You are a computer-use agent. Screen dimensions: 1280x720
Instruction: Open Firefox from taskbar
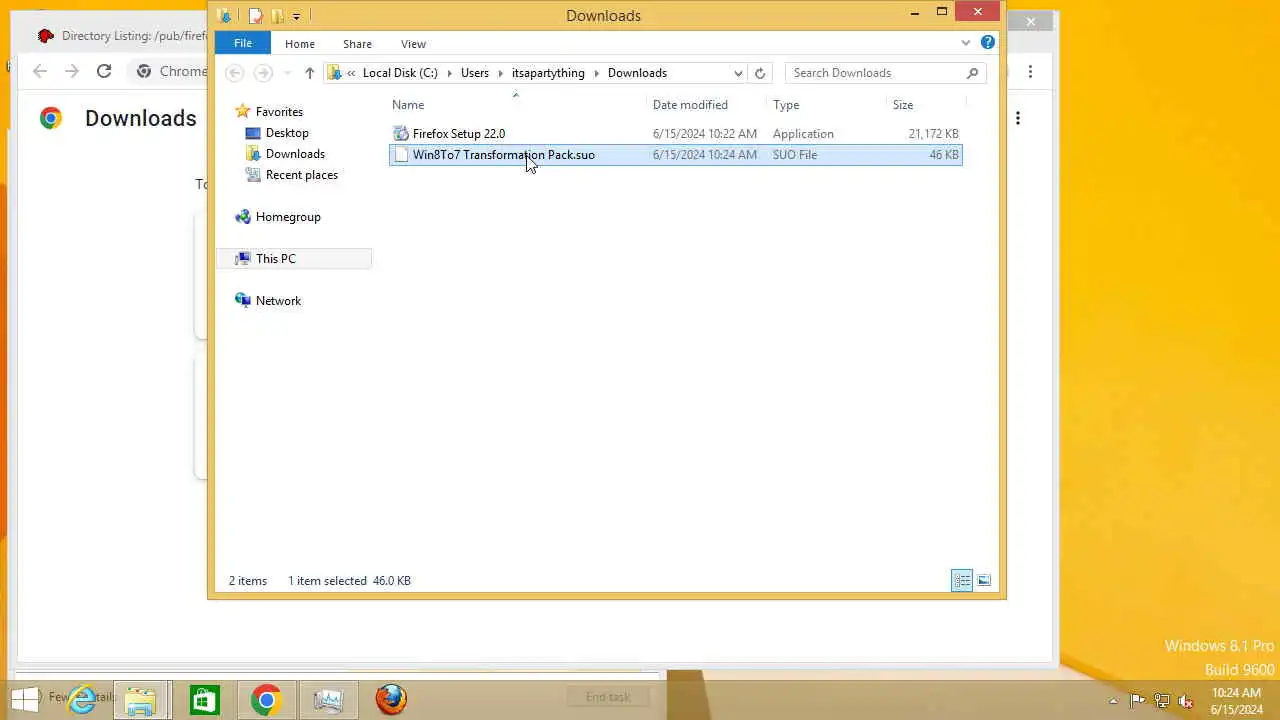click(391, 700)
